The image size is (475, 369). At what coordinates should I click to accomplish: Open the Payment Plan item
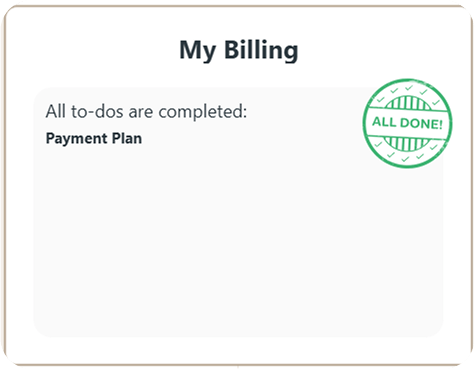(94, 138)
